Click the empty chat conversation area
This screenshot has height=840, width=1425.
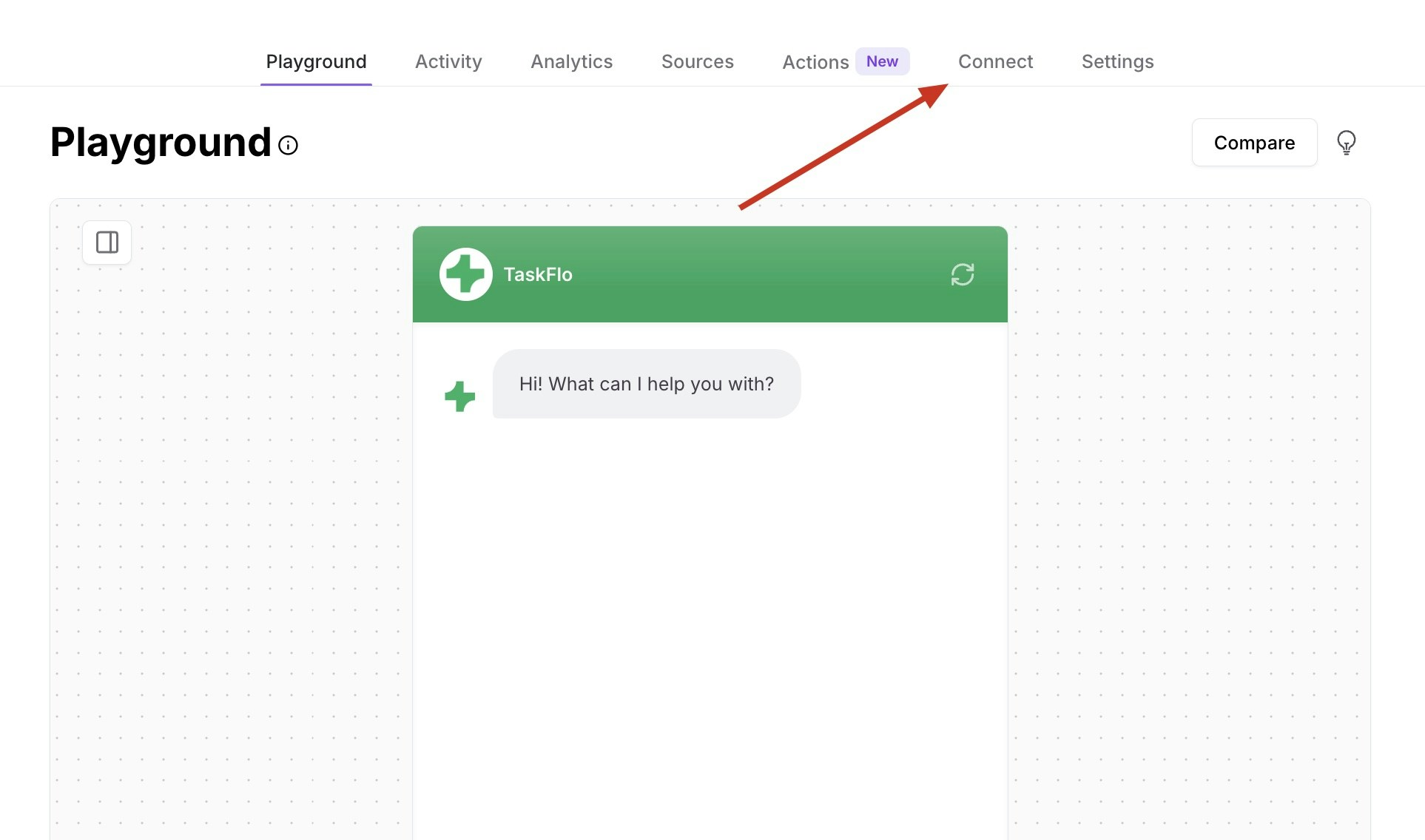(709, 606)
